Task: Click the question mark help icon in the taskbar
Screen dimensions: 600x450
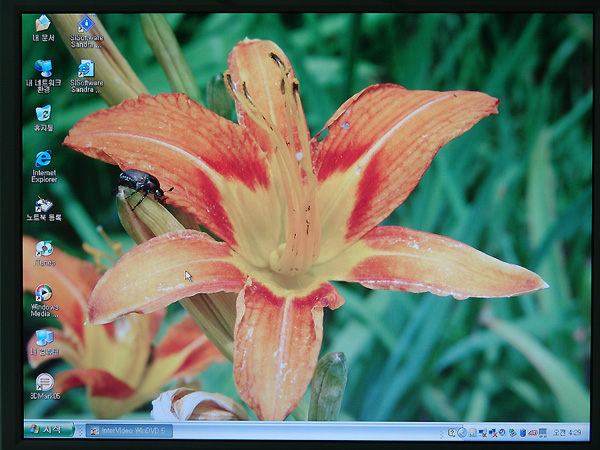Action: [x=452, y=432]
